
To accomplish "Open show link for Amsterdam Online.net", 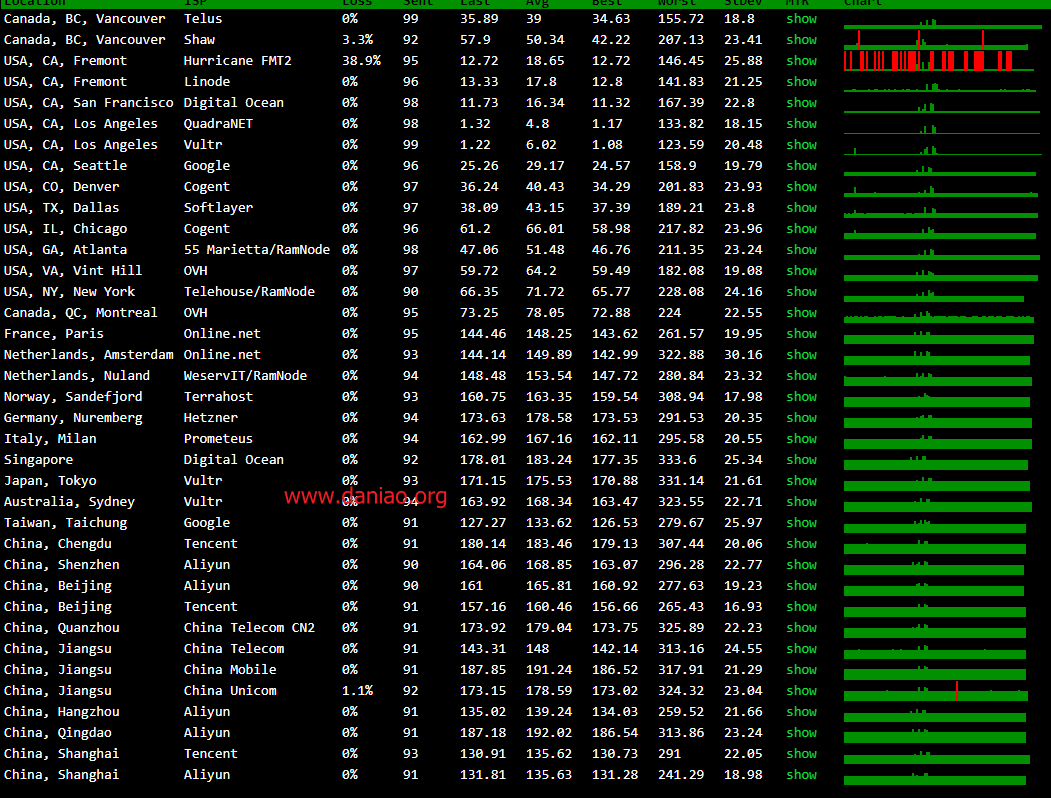I will [801, 354].
